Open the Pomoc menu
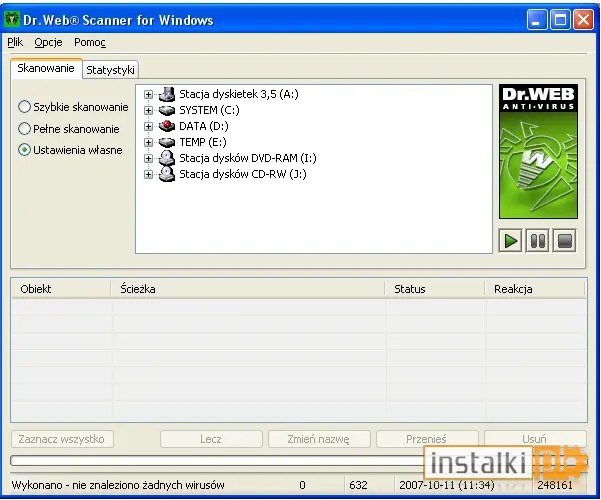 pyautogui.click(x=90, y=42)
